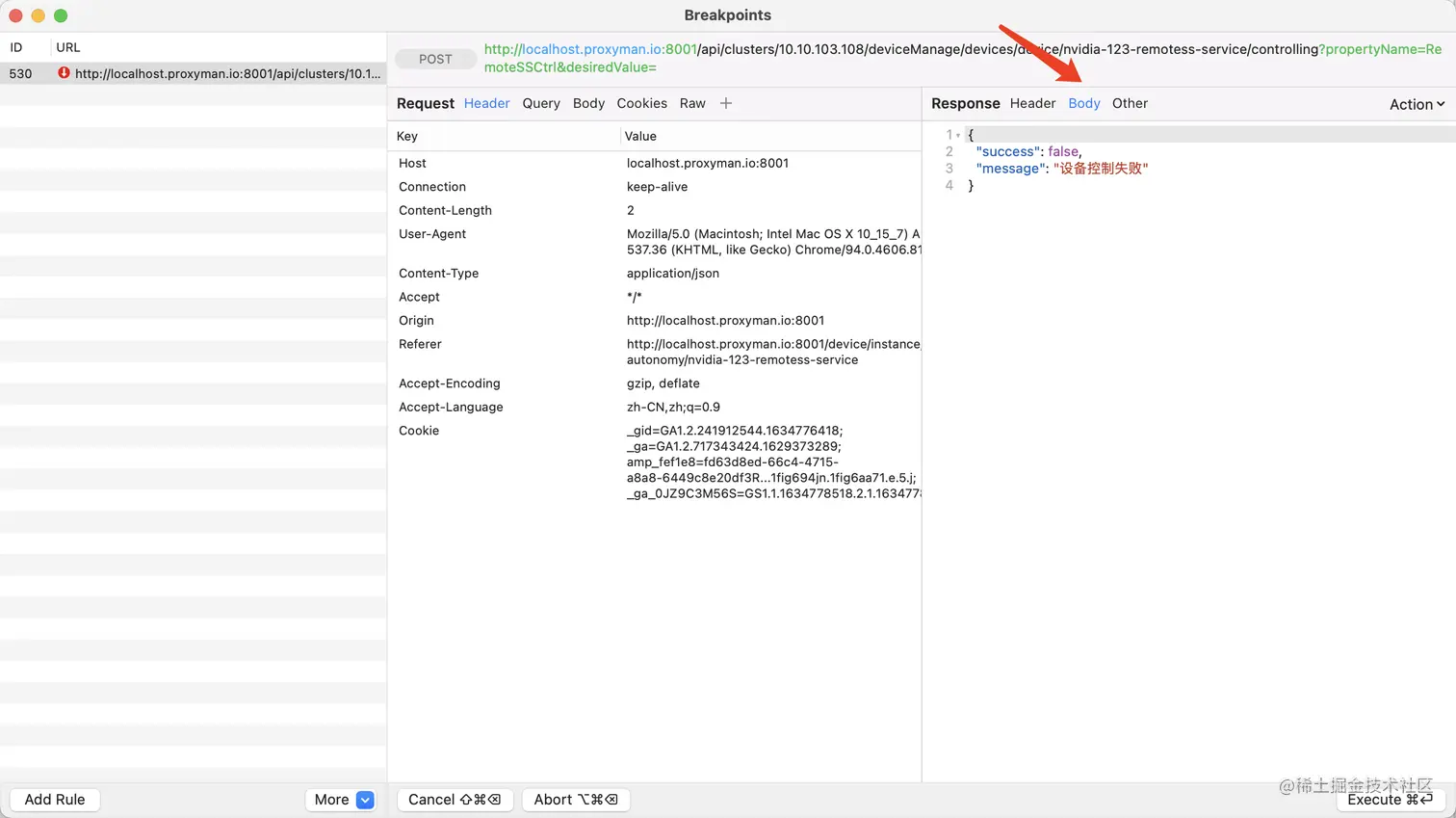Click the keep-alive value
This screenshot has height=818, width=1456.
click(657, 187)
